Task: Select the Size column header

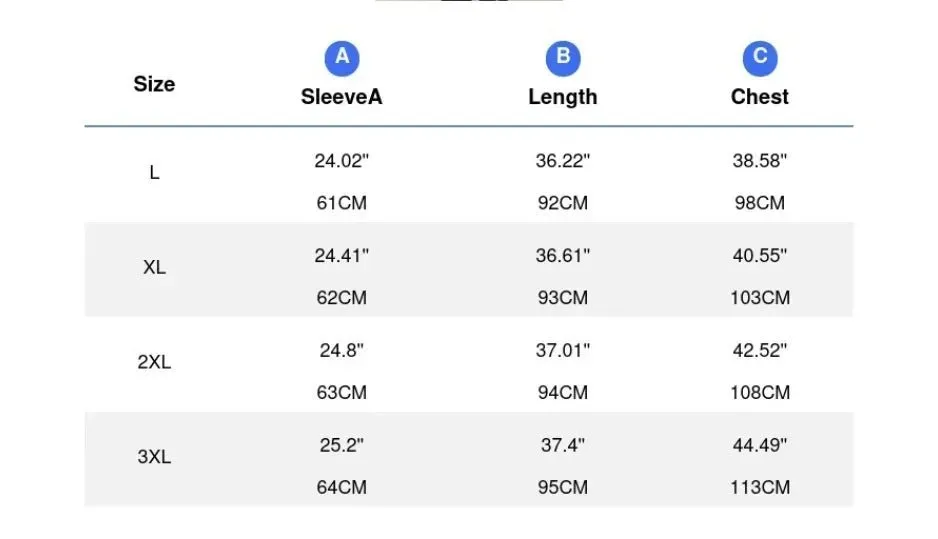Action: coord(154,84)
